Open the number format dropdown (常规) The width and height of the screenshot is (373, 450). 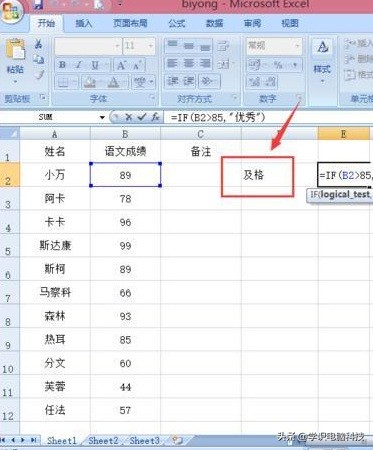pos(297,46)
